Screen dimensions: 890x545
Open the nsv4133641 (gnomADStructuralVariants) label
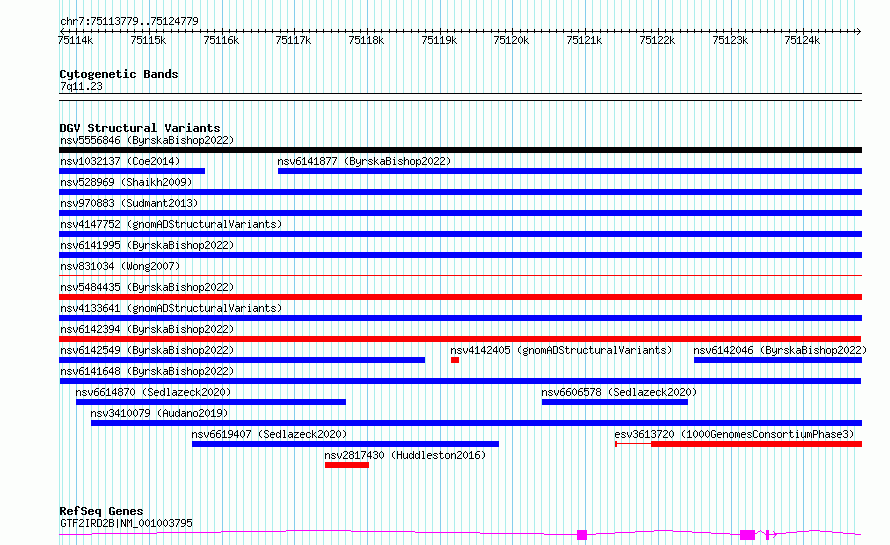pos(171,308)
